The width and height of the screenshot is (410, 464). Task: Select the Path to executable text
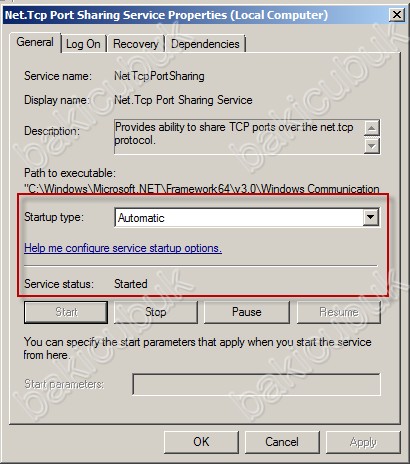[202, 189]
